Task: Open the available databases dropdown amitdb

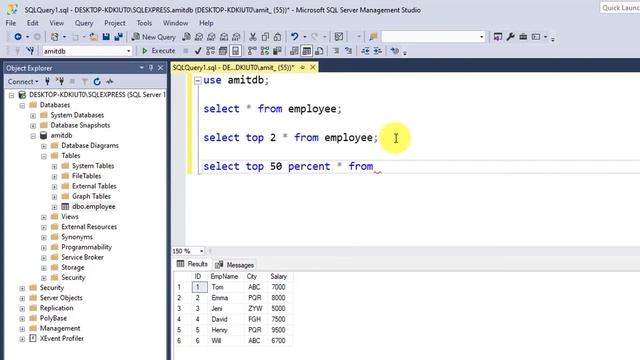Action: click(87, 51)
